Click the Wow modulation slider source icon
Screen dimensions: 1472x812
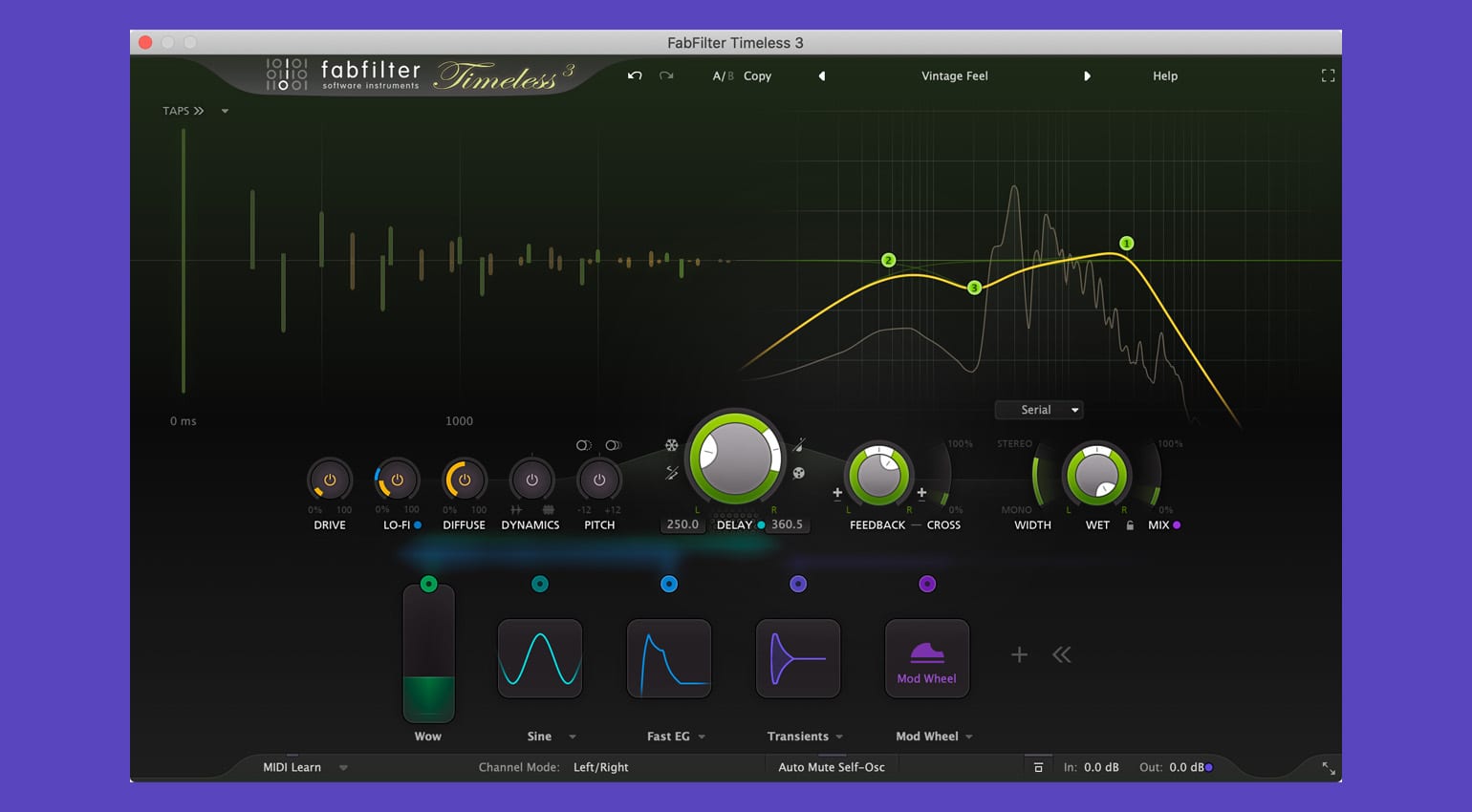coord(428,583)
